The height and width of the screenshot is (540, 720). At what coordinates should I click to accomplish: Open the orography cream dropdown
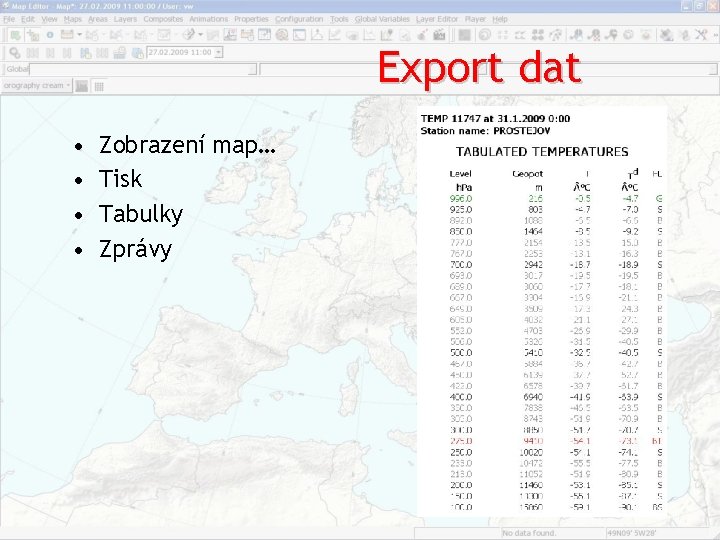coord(68,85)
